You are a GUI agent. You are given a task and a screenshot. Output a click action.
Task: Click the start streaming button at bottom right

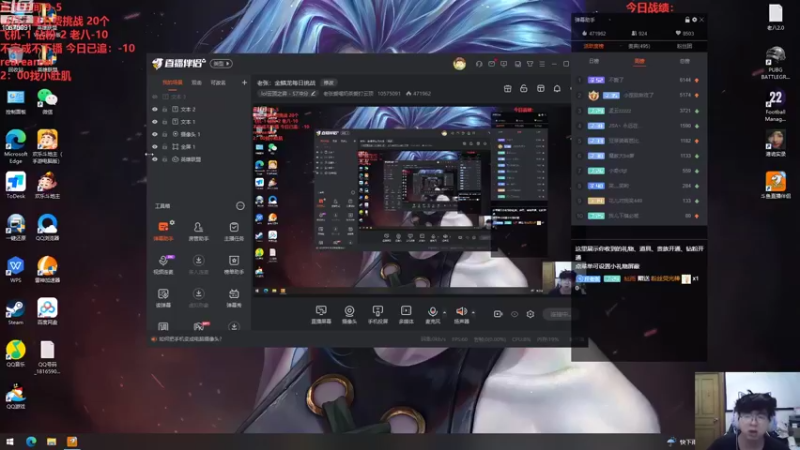pos(560,314)
